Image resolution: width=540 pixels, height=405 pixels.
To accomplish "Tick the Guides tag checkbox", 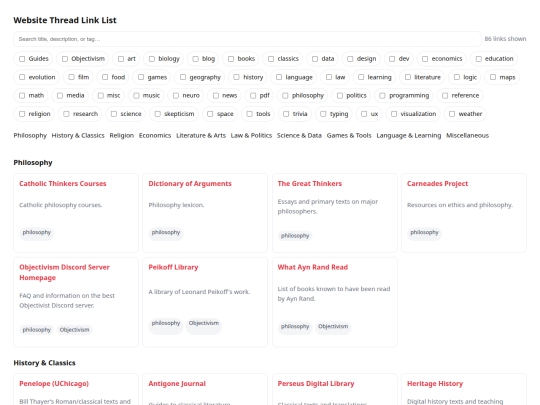I will tap(22, 59).
